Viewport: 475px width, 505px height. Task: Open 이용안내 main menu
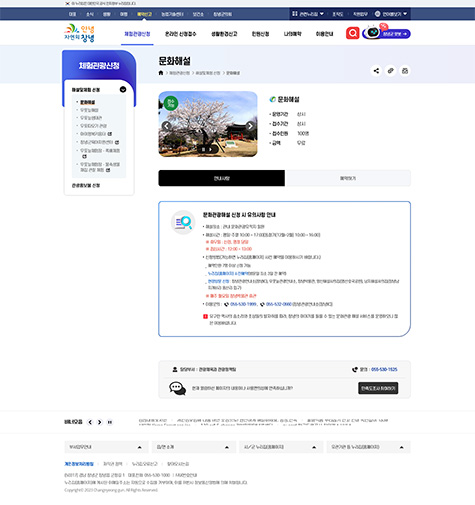324,34
